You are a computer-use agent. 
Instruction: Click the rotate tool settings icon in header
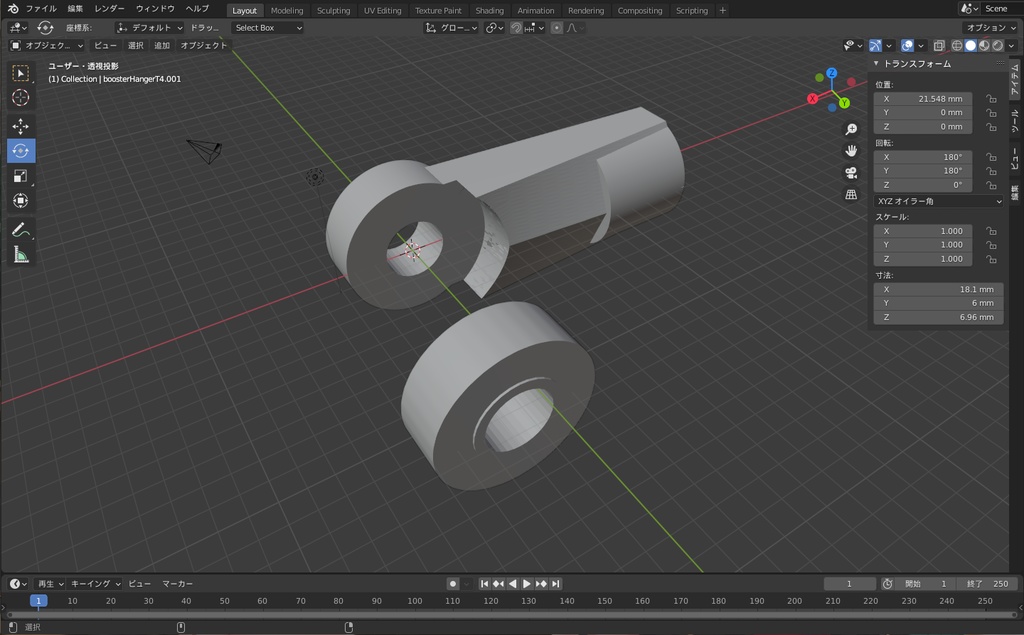pyautogui.click(x=44, y=27)
